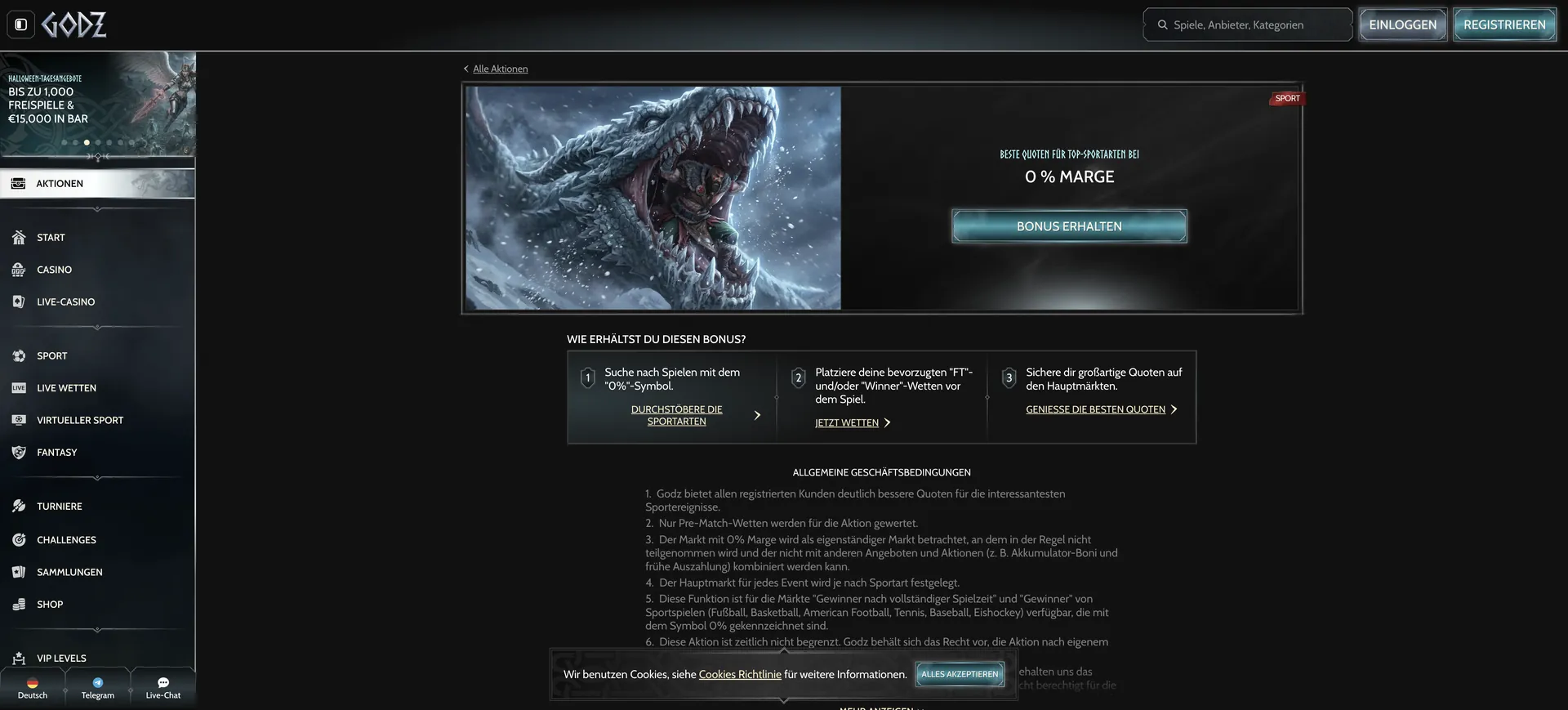Click the VIP Levels icon

[x=19, y=659]
